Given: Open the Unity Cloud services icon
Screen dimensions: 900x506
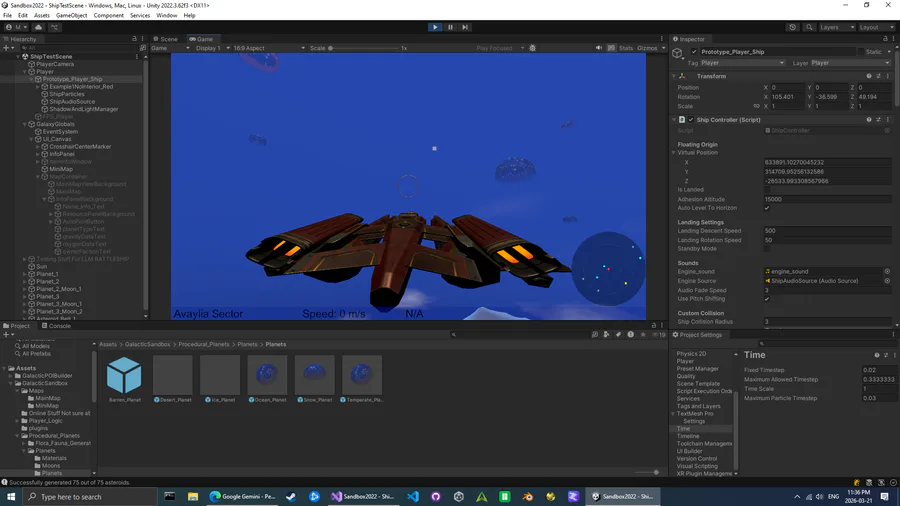Looking at the screenshot, I should click(x=38, y=27).
